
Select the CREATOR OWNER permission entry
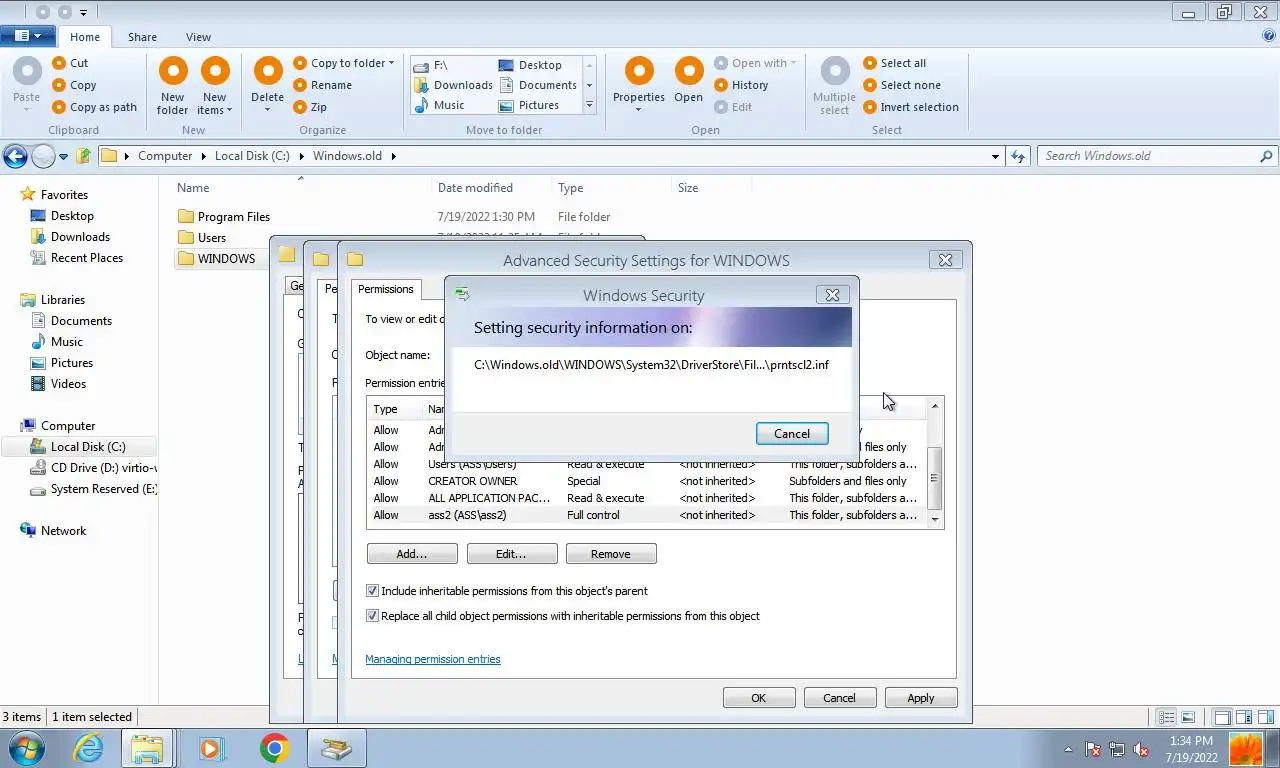click(648, 481)
